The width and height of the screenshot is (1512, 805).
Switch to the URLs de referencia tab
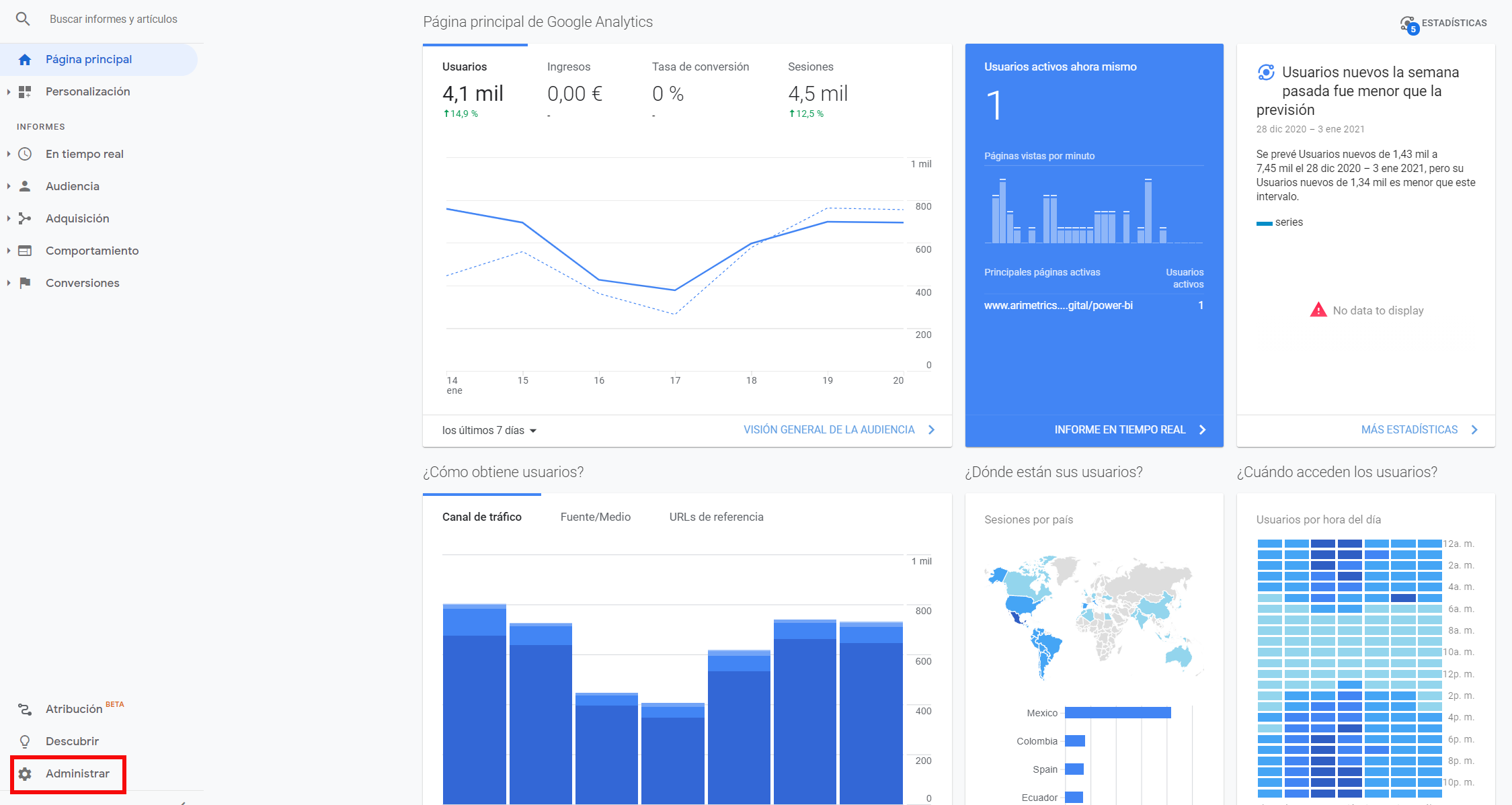coord(717,517)
